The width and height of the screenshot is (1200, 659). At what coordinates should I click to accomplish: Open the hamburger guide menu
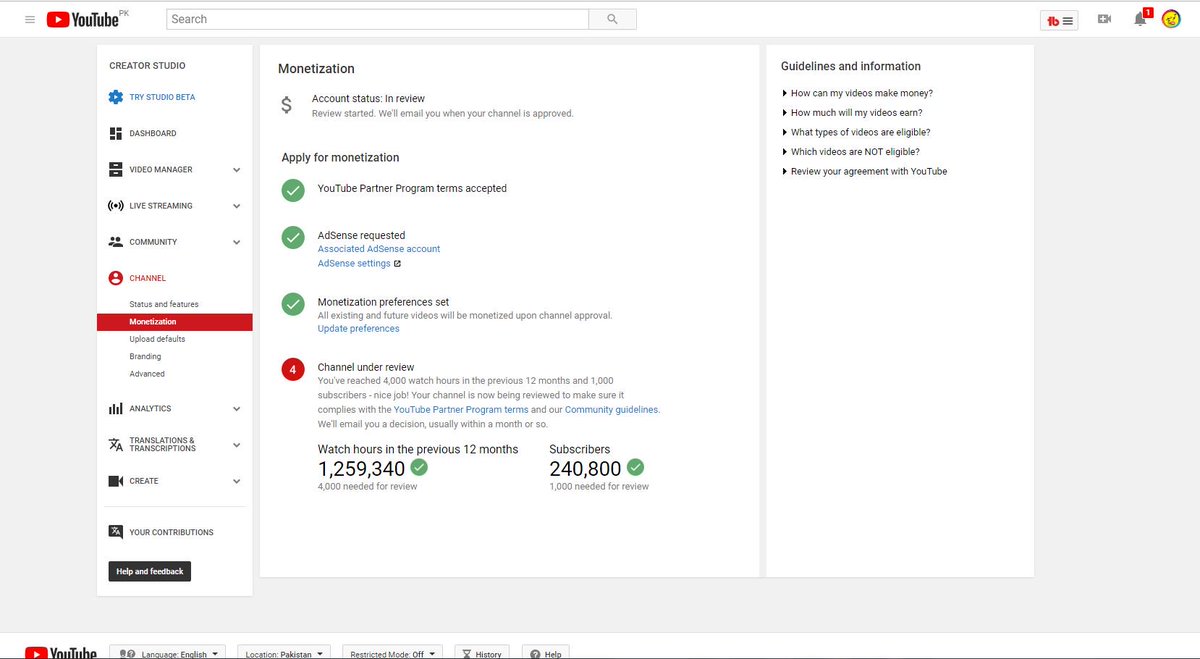(29, 20)
